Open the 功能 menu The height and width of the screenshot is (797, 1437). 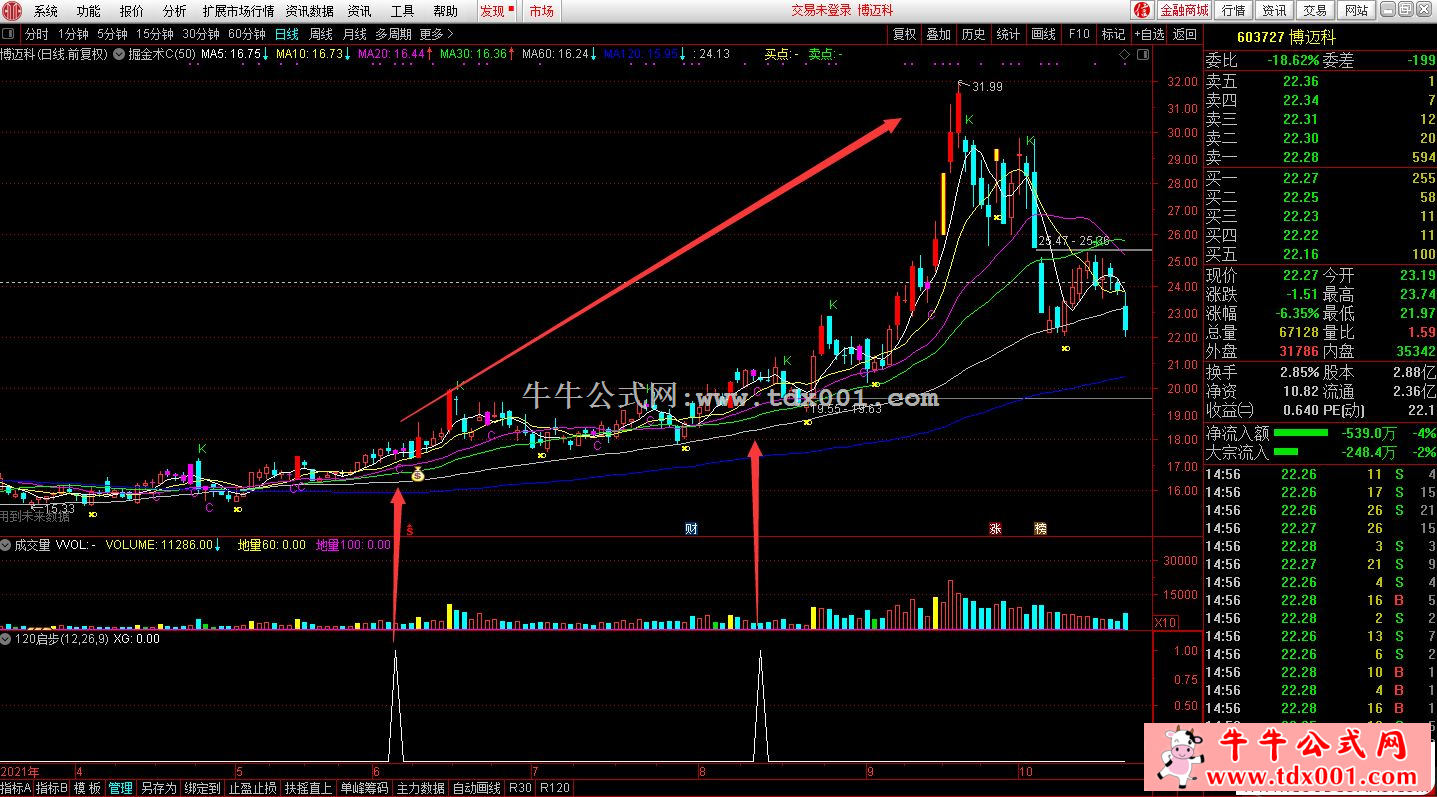(88, 11)
